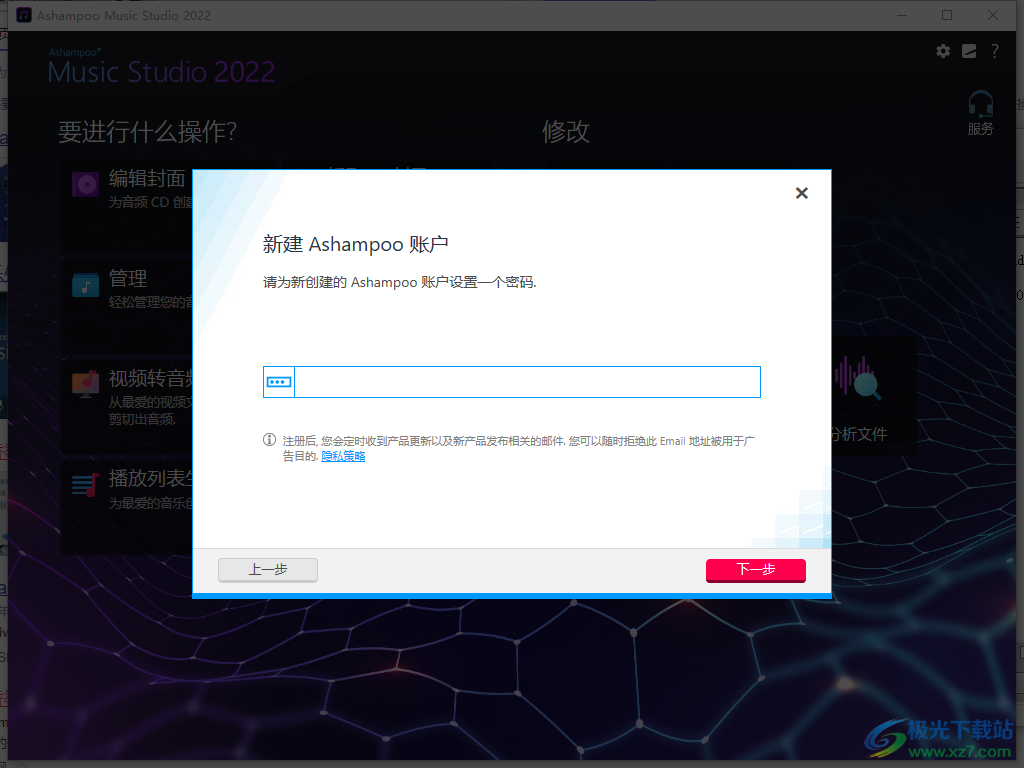This screenshot has width=1024, height=768.
Task: Click the info circle icon next to registration notice
Action: [269, 438]
